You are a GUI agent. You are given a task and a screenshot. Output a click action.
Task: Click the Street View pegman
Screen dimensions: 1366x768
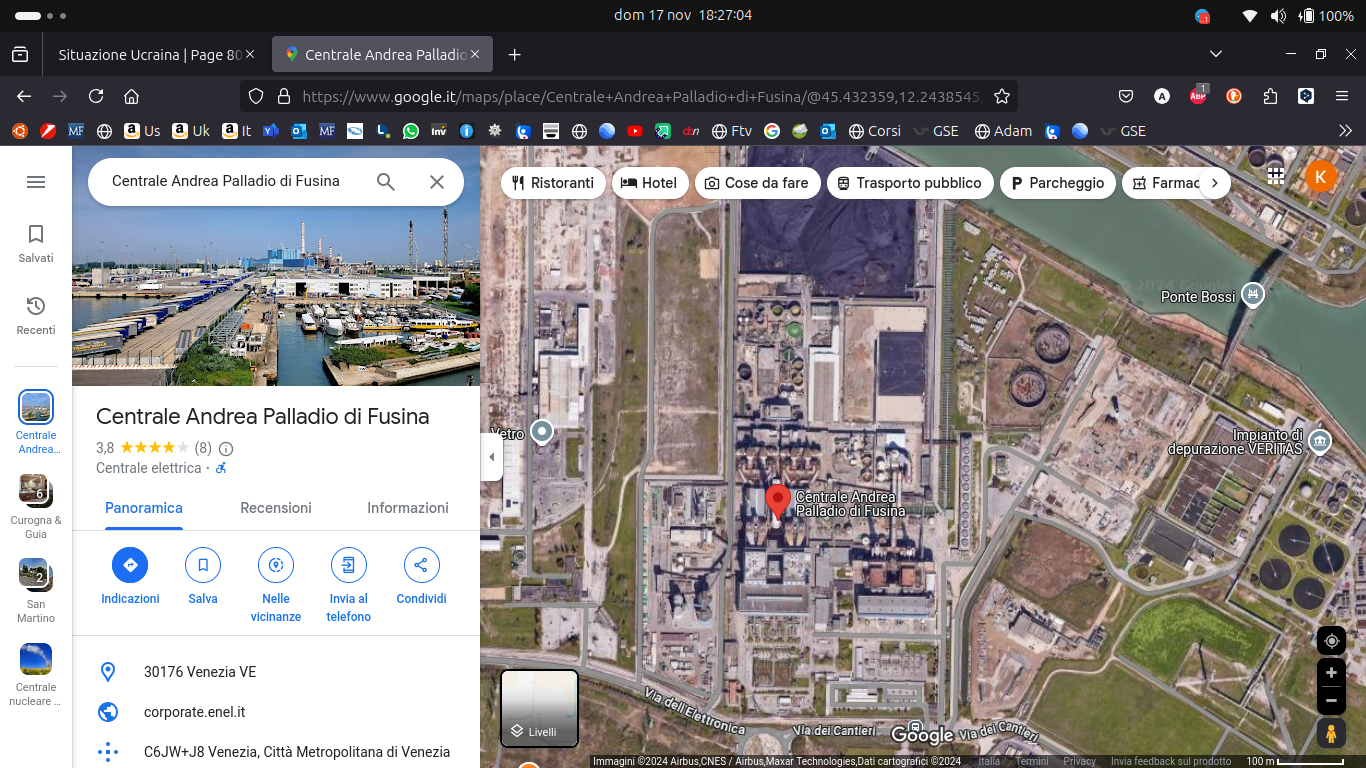(x=1331, y=734)
